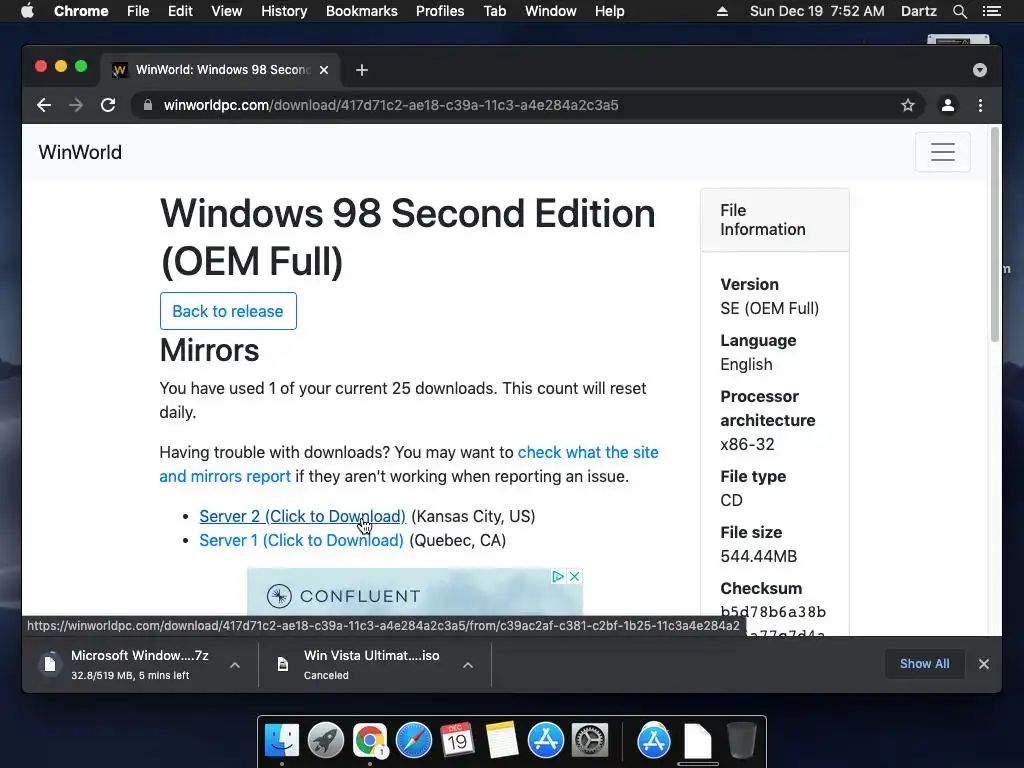Open Chrome's three-dot menu

(x=980, y=105)
